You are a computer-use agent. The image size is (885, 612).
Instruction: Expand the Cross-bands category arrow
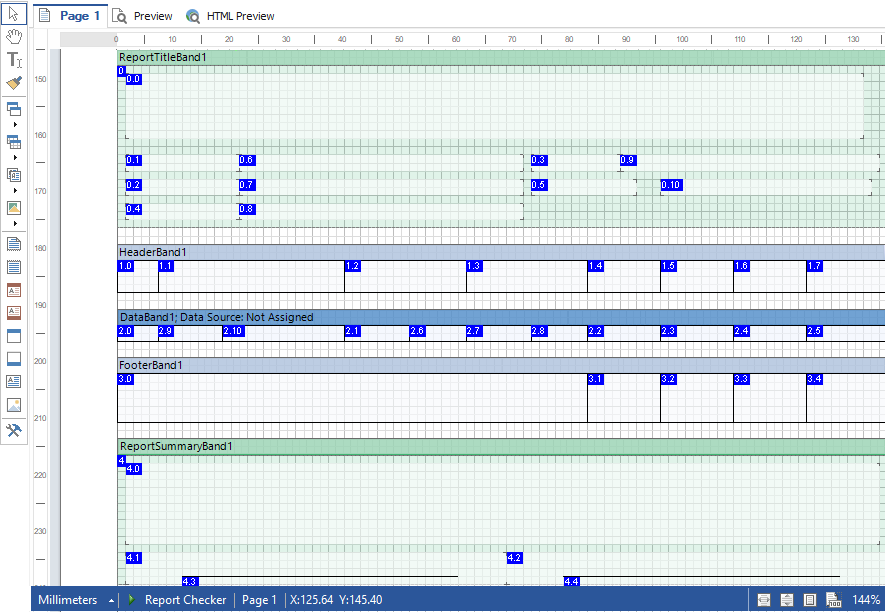14,158
